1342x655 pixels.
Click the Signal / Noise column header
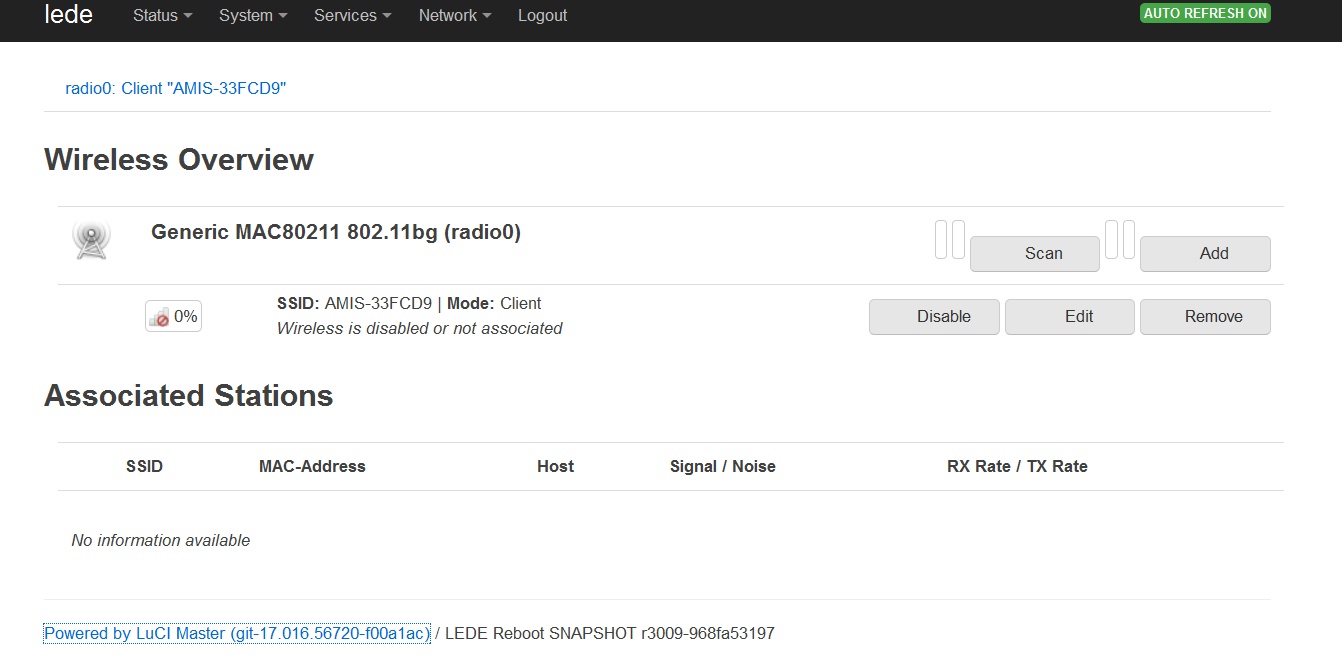coord(722,467)
